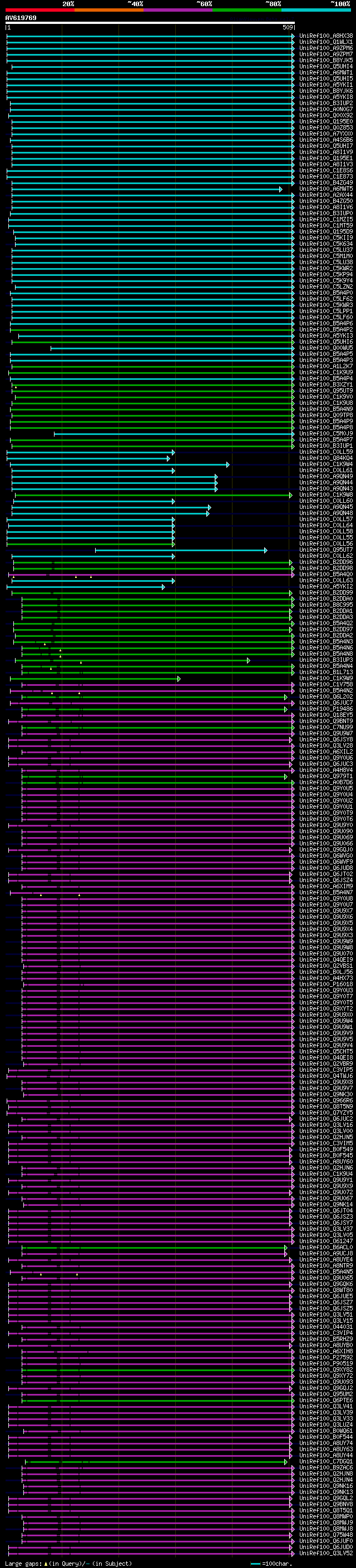Click label UniRef100_B8C995

pos(326,605)
